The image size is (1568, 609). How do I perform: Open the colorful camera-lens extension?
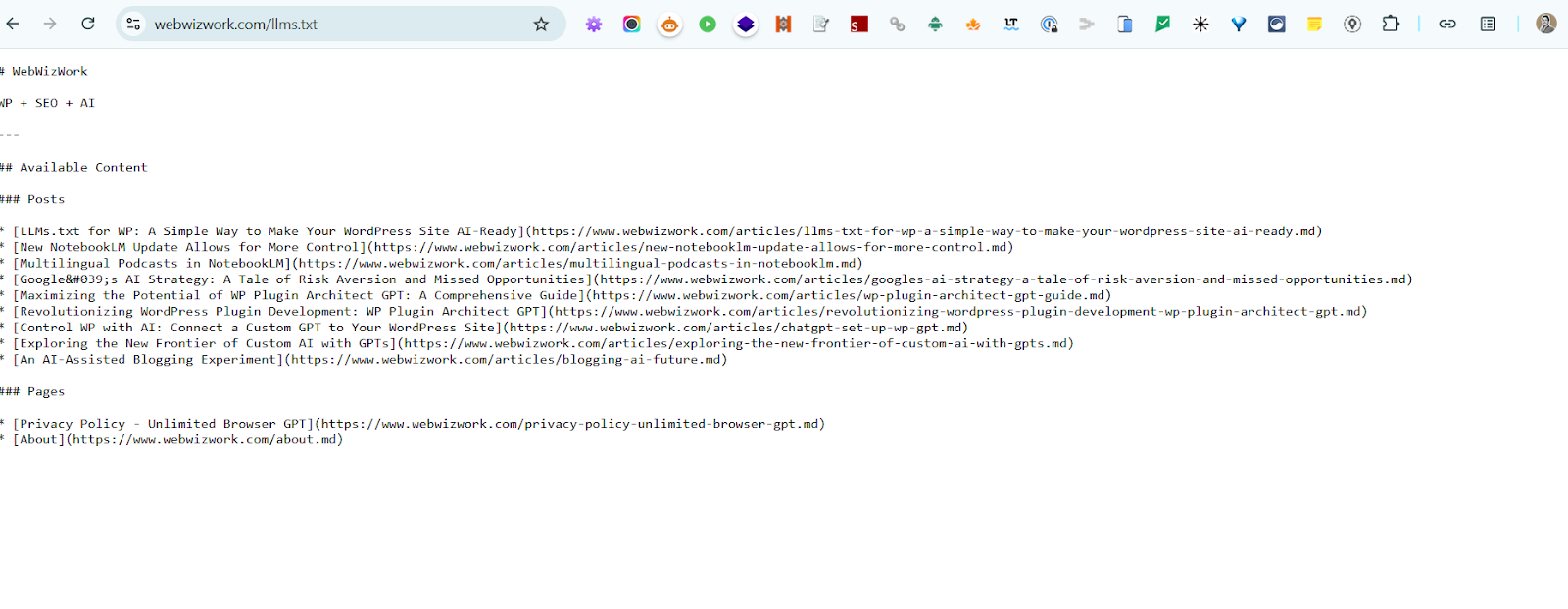click(631, 25)
